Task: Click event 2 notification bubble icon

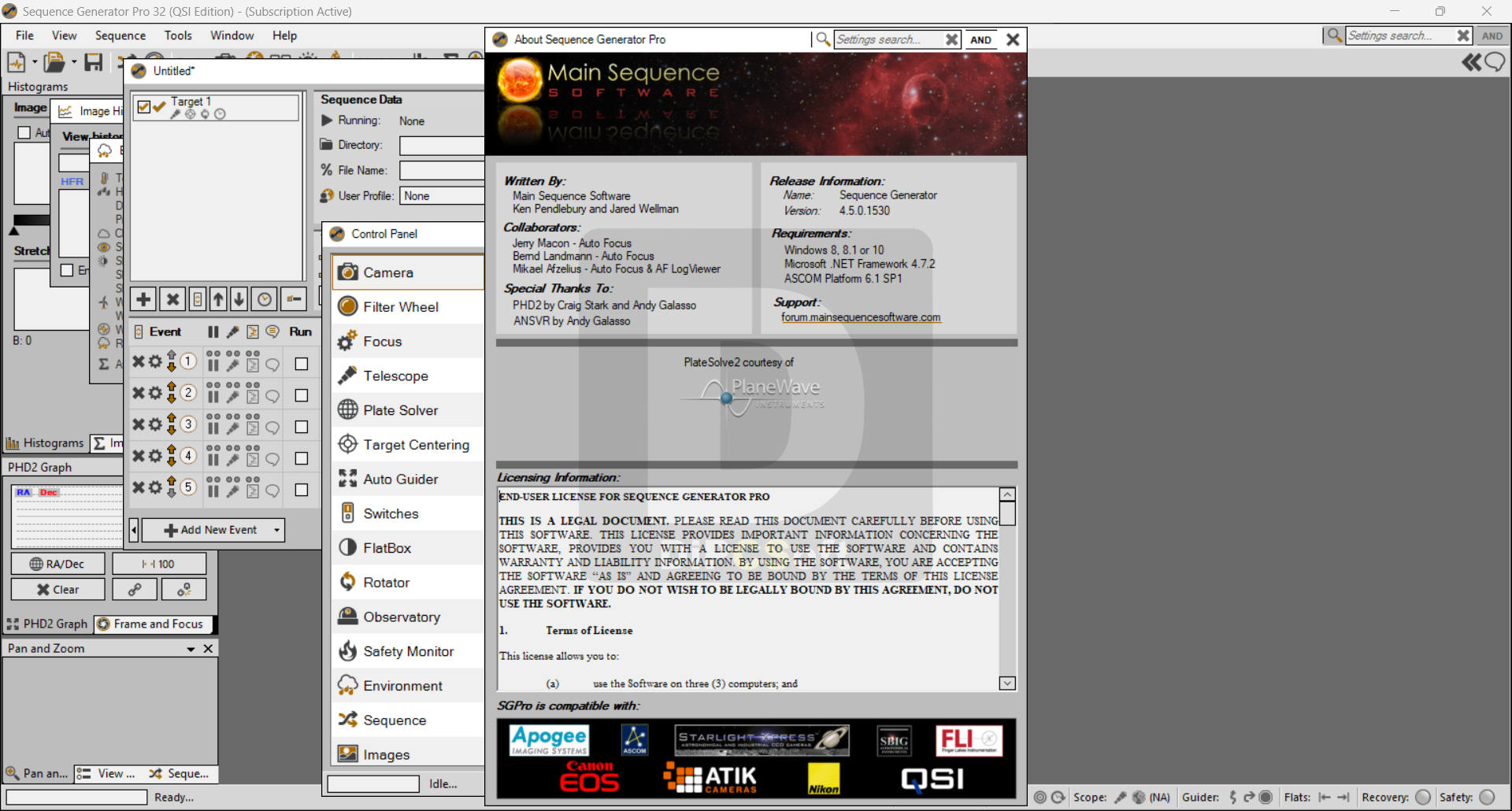Action: coord(272,397)
